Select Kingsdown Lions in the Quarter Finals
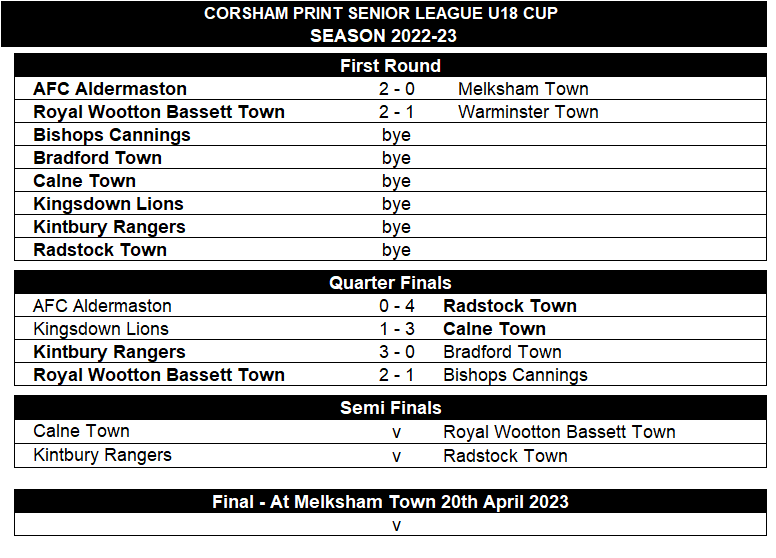Image resolution: width=776 pixels, height=558 pixels. (101, 329)
